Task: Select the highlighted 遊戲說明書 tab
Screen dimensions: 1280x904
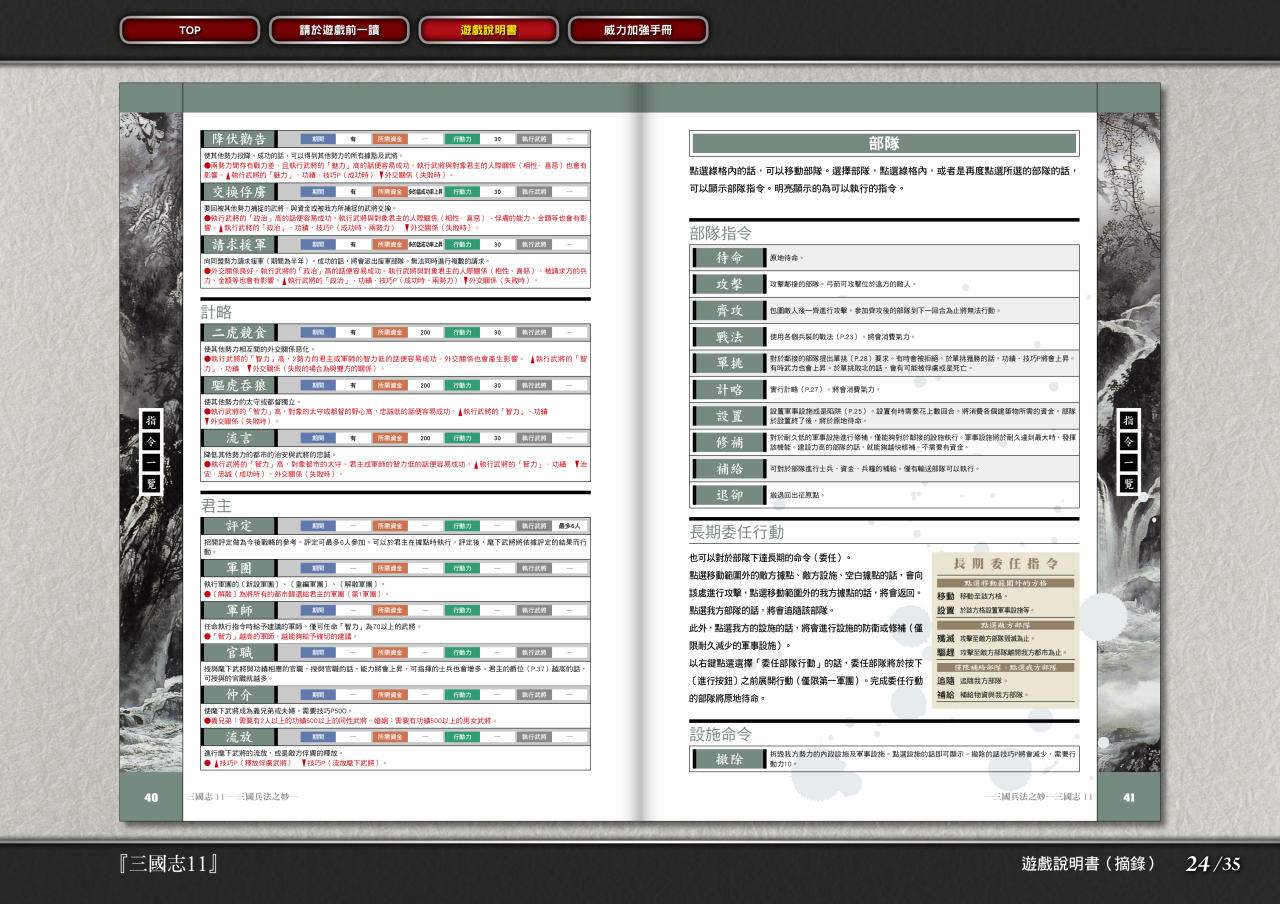Action: pyautogui.click(x=488, y=30)
